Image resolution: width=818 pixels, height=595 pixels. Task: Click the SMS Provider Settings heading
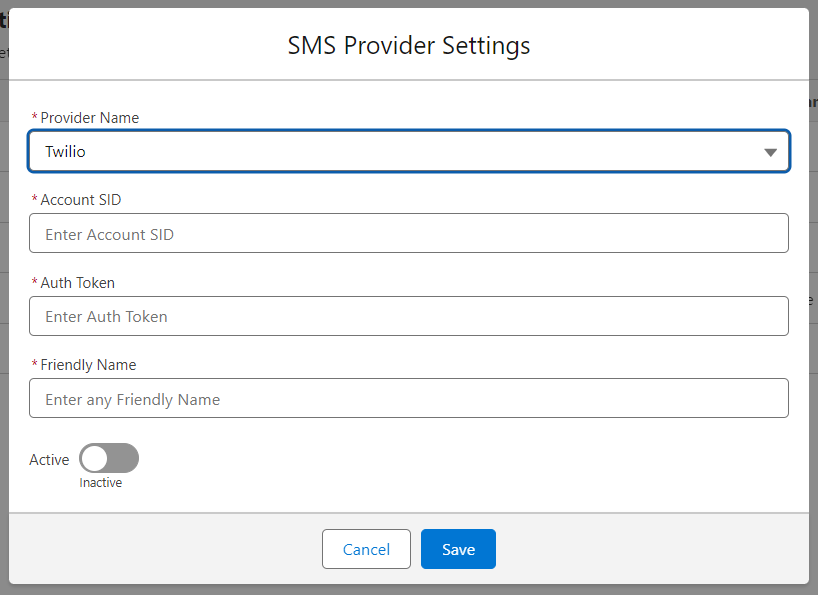pyautogui.click(x=409, y=45)
